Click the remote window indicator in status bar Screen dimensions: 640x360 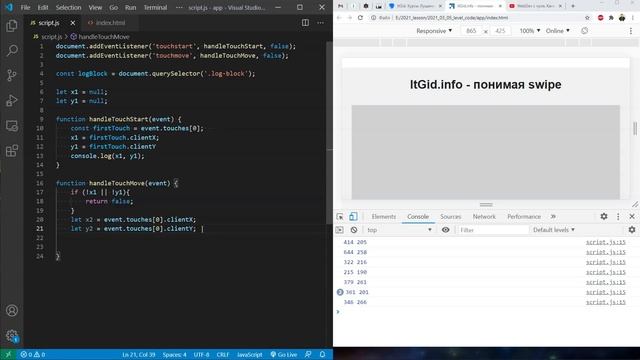(8, 355)
